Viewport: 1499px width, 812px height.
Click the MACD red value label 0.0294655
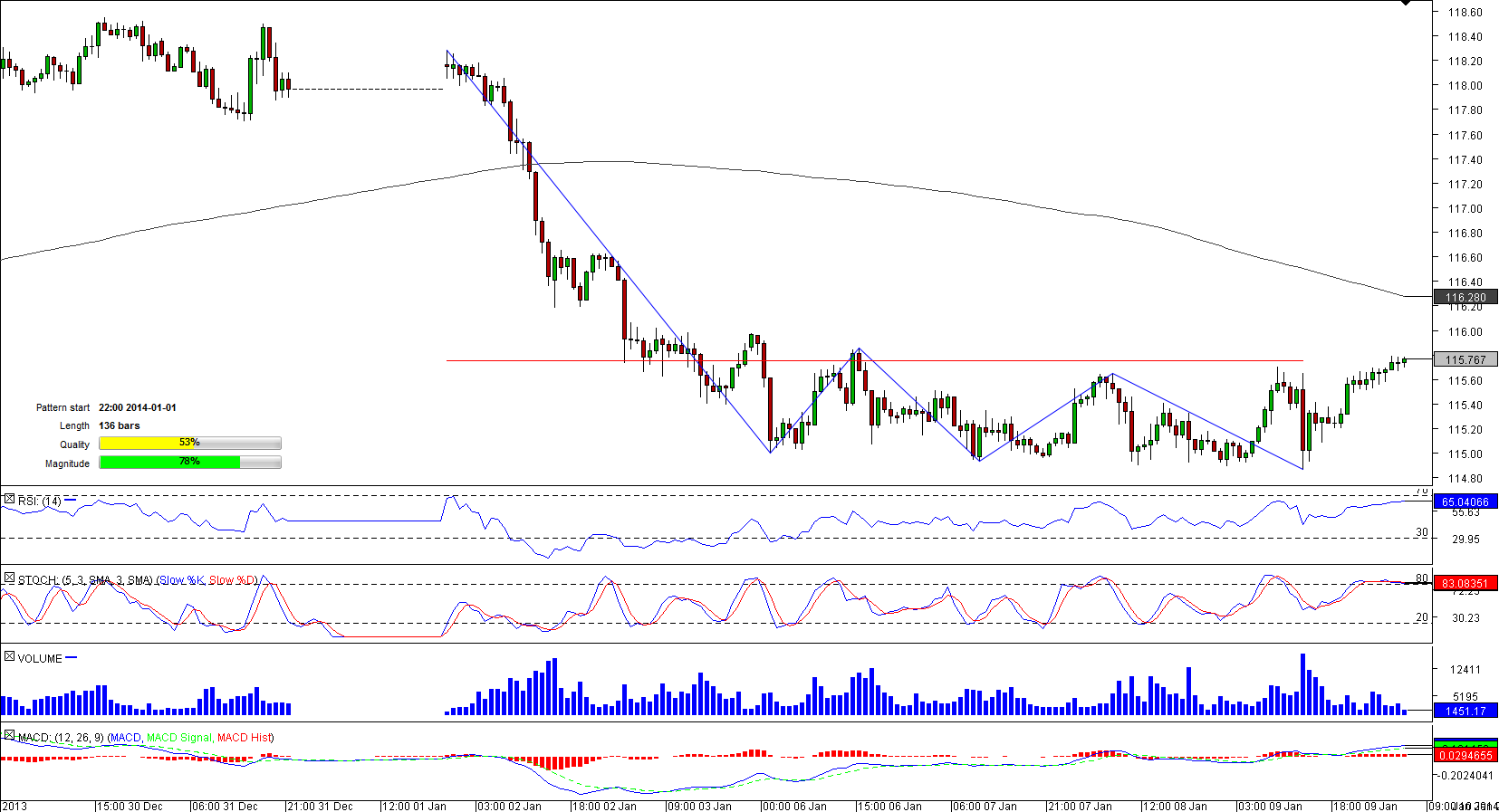(1465, 755)
